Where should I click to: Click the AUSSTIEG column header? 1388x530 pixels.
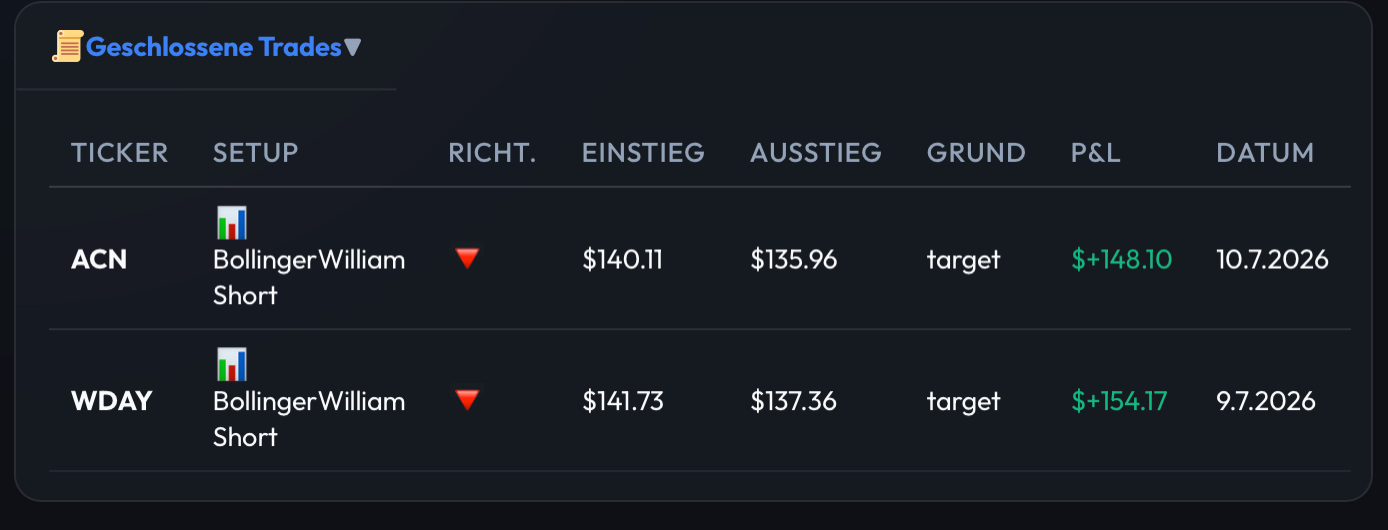[816, 153]
